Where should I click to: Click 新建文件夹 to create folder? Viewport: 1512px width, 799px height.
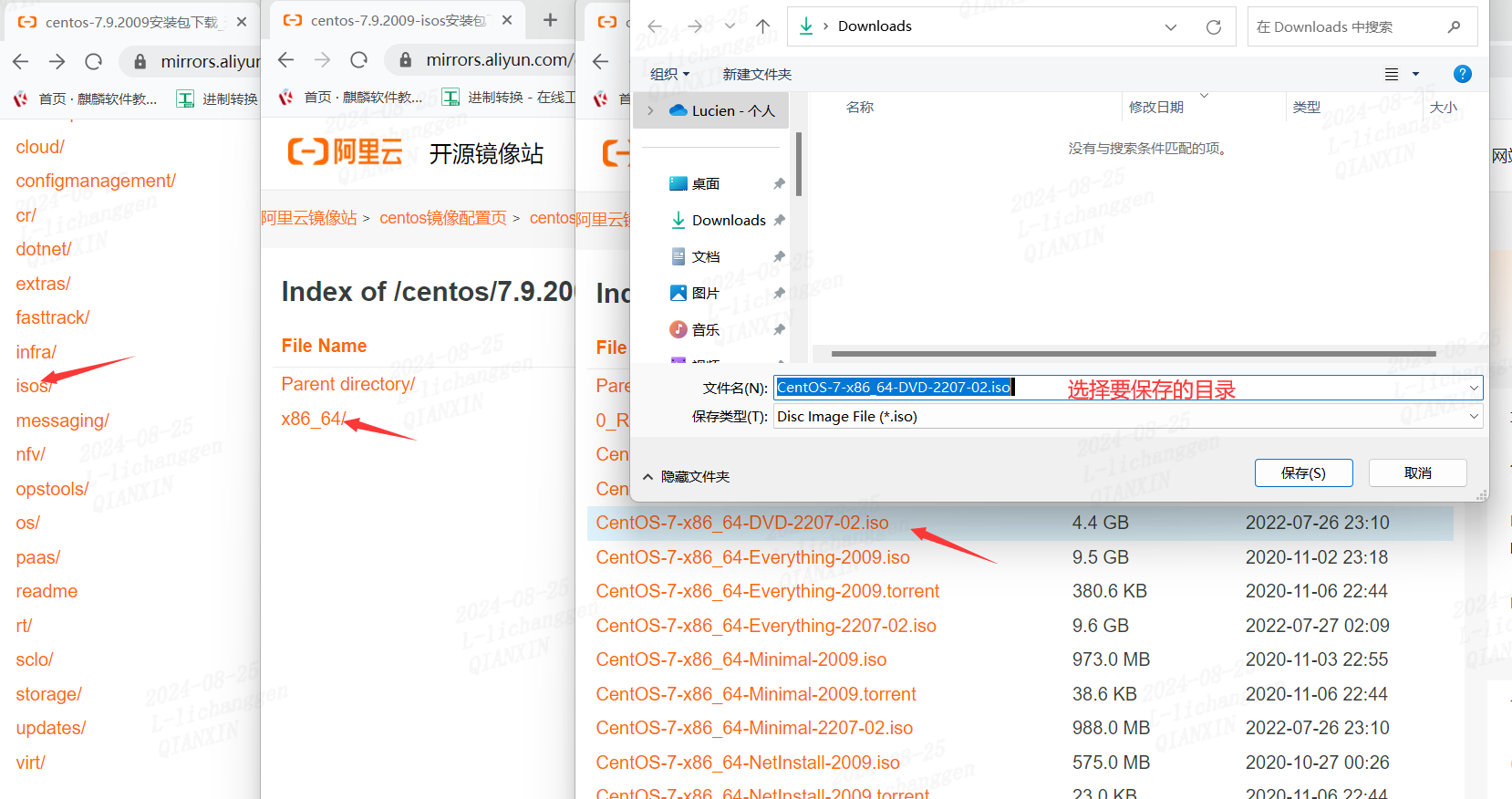point(757,74)
